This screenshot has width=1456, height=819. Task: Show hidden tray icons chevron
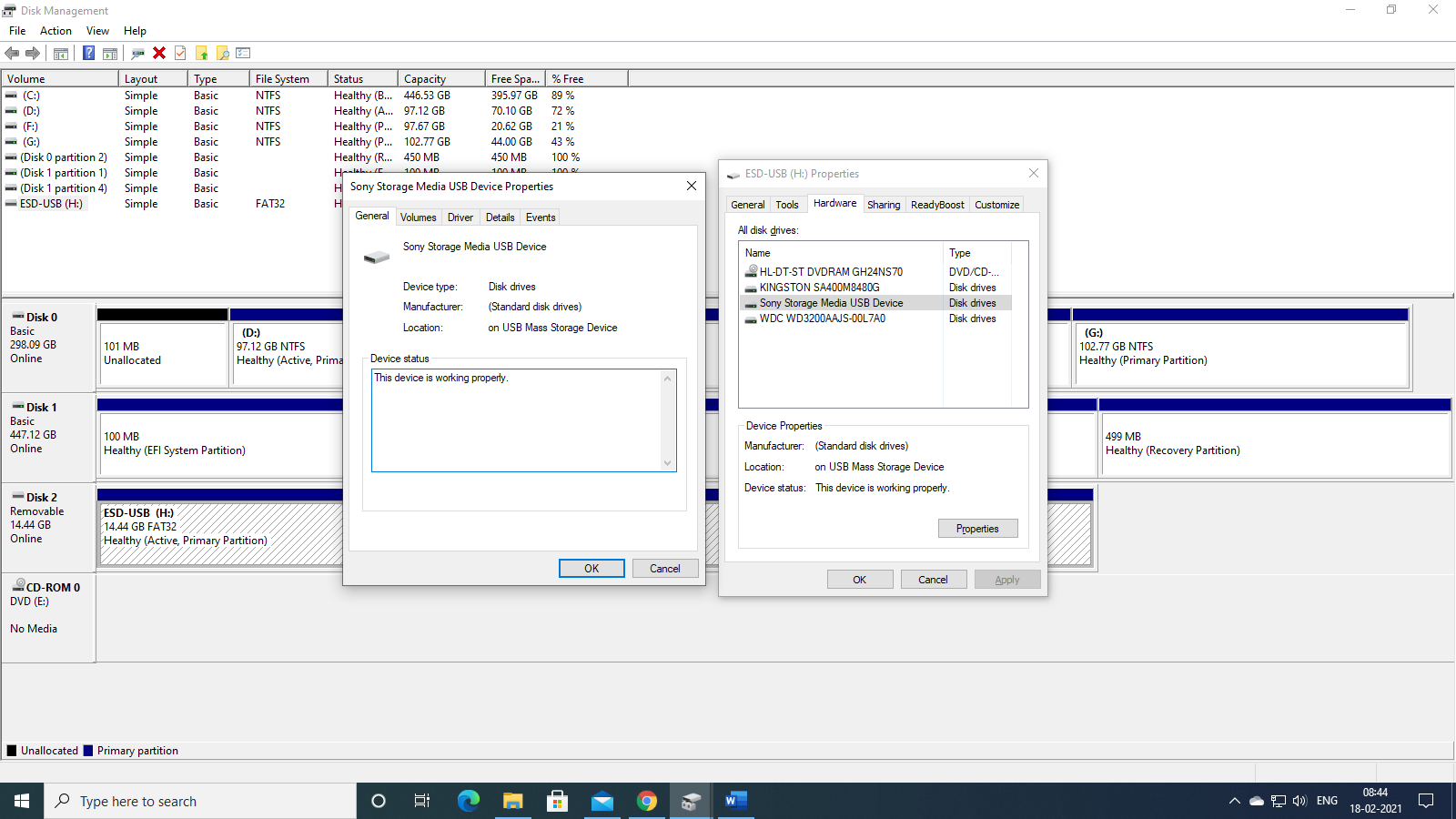click(1234, 801)
